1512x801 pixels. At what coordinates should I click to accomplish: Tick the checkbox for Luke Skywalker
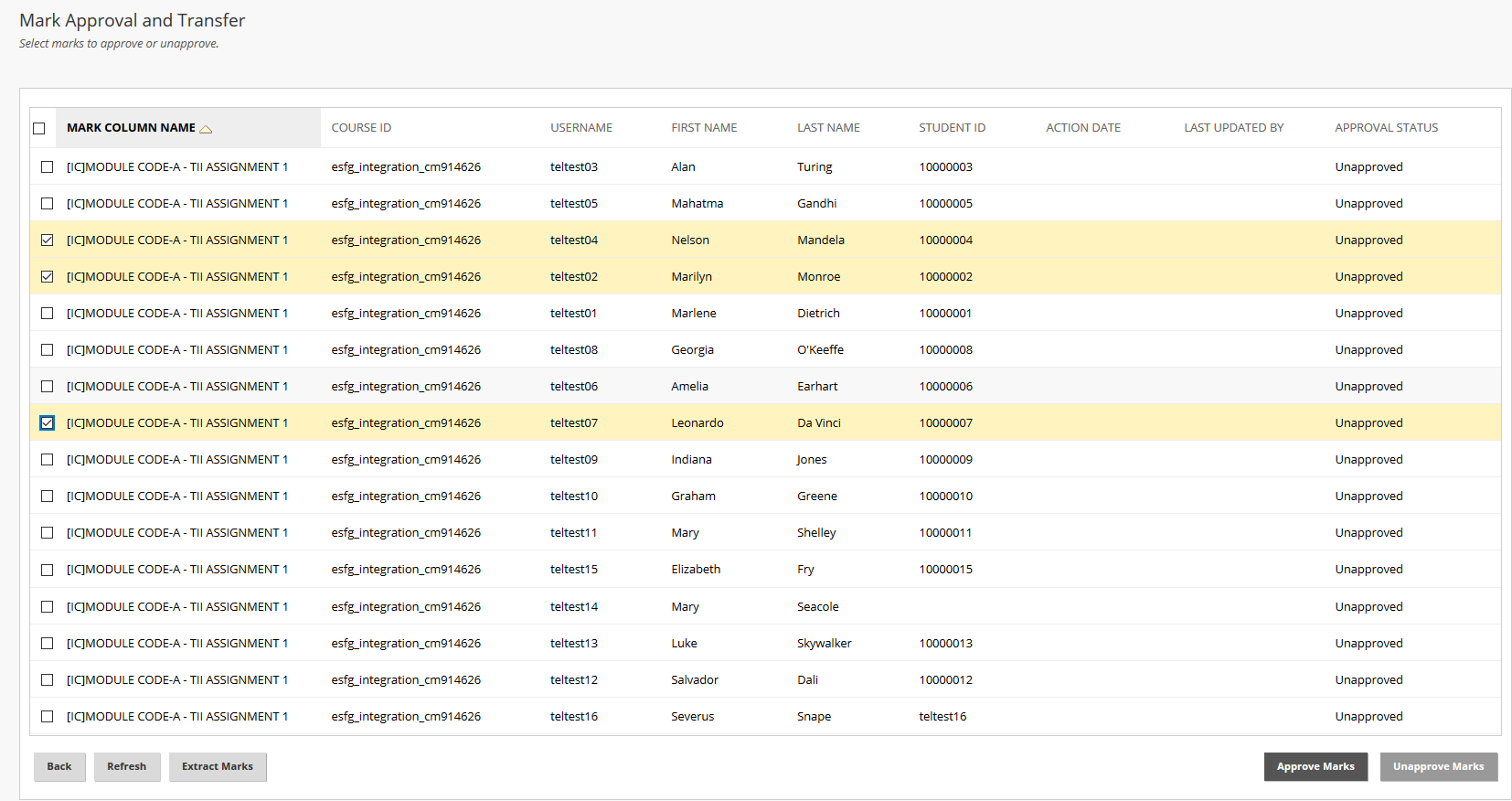pyautogui.click(x=48, y=644)
